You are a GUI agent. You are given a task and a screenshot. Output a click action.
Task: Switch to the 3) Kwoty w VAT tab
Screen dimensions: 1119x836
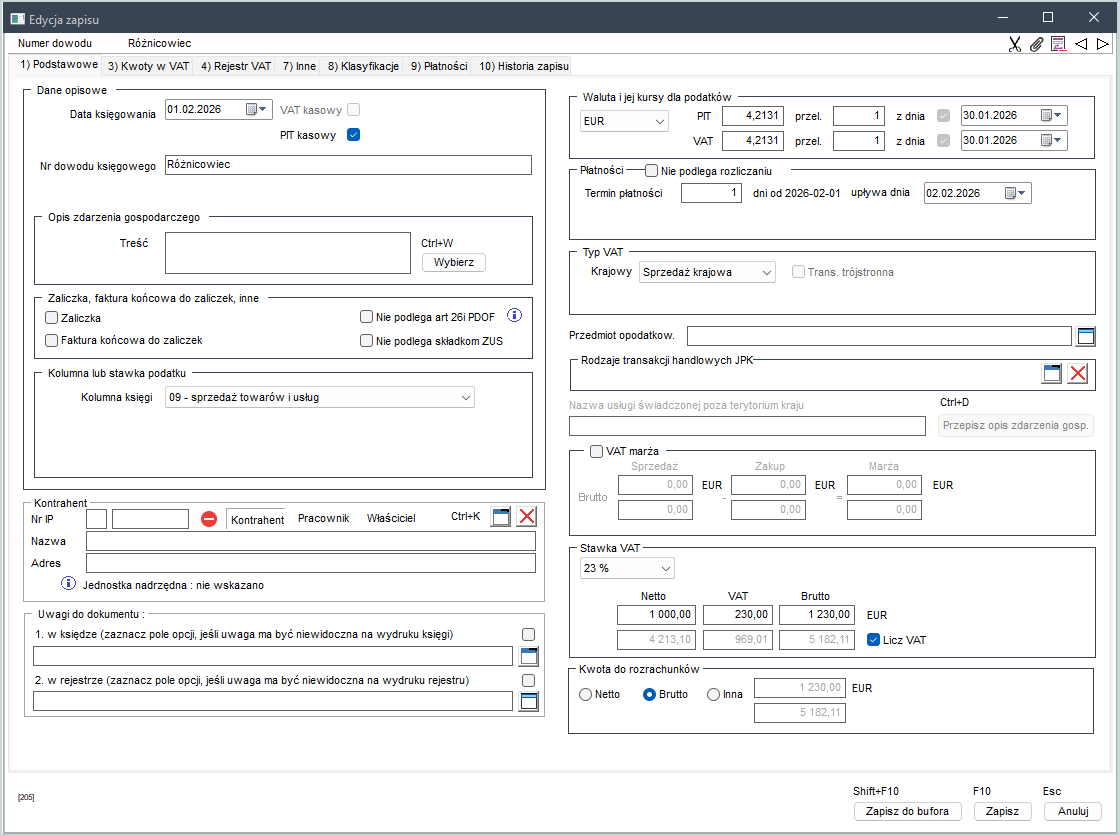(148, 66)
